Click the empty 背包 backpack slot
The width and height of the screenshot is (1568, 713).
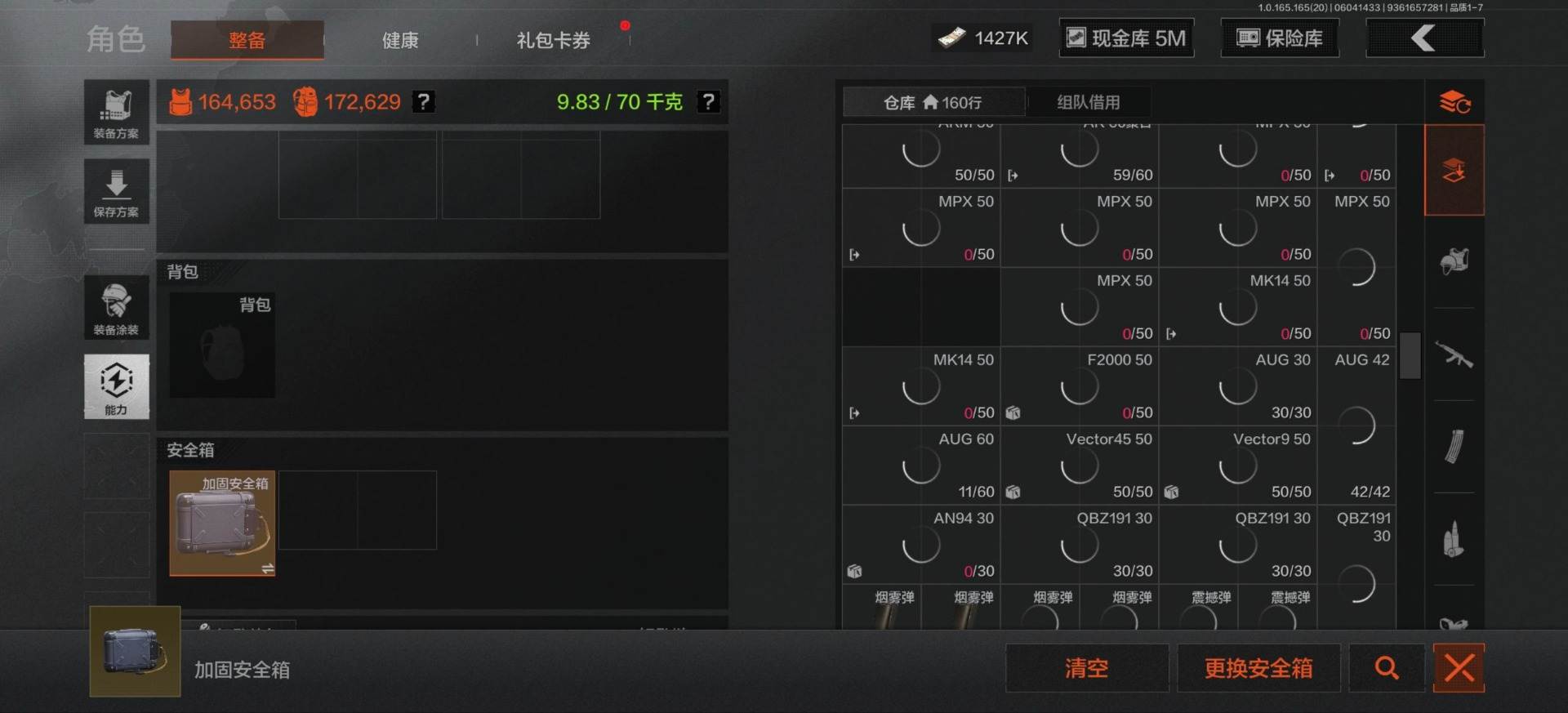pos(222,345)
